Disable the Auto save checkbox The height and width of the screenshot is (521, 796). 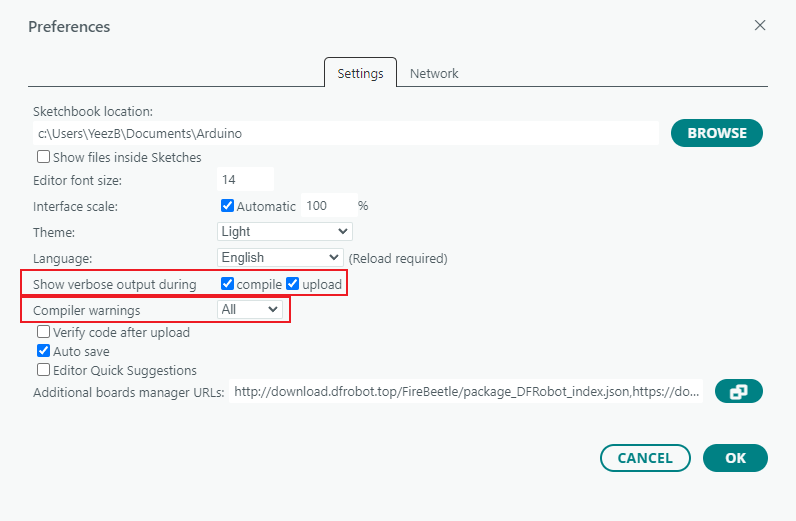[44, 351]
